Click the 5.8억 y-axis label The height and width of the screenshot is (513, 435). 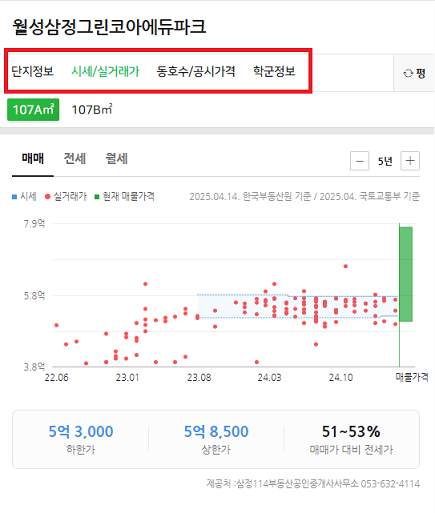[34, 295]
